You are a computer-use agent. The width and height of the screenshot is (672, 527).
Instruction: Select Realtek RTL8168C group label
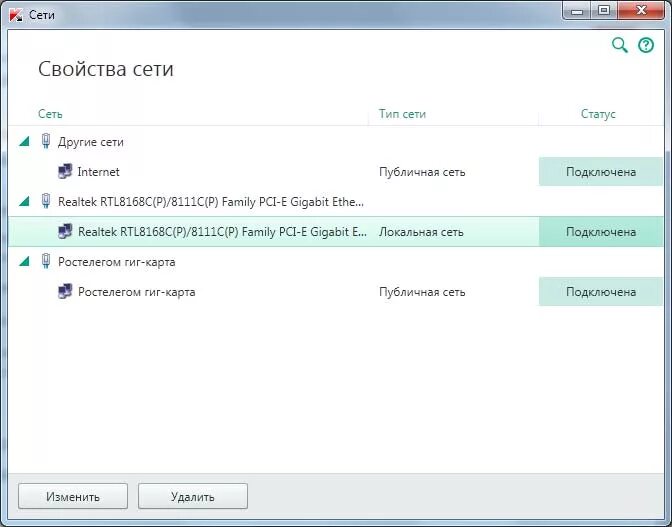[x=211, y=201]
